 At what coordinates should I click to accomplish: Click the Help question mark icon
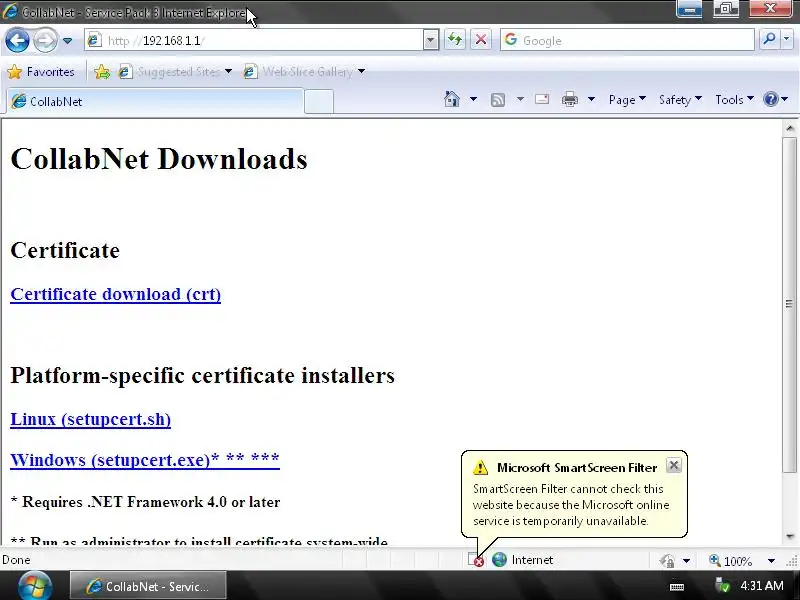[771, 99]
